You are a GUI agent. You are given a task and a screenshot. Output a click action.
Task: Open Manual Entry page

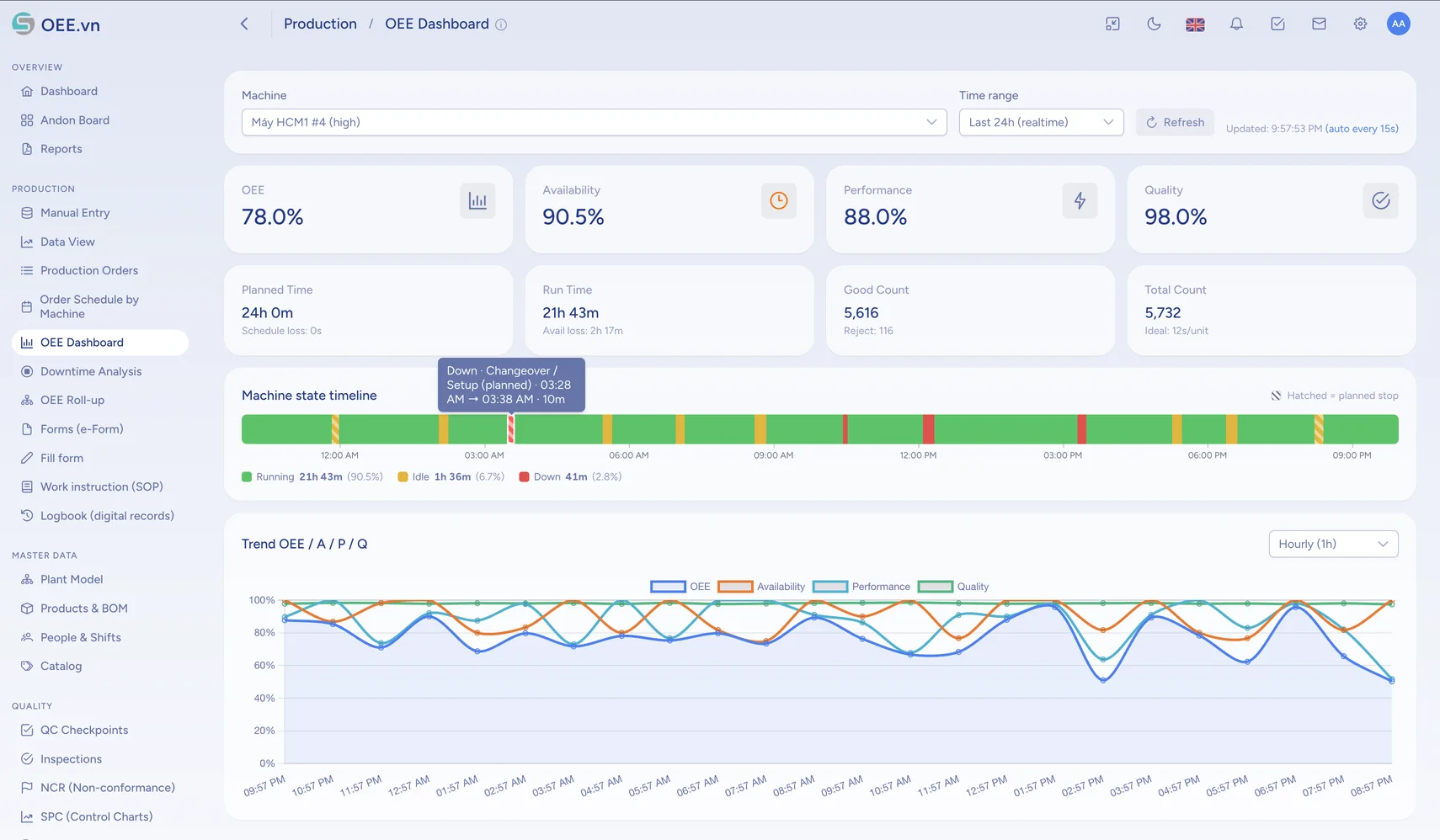pos(100,213)
